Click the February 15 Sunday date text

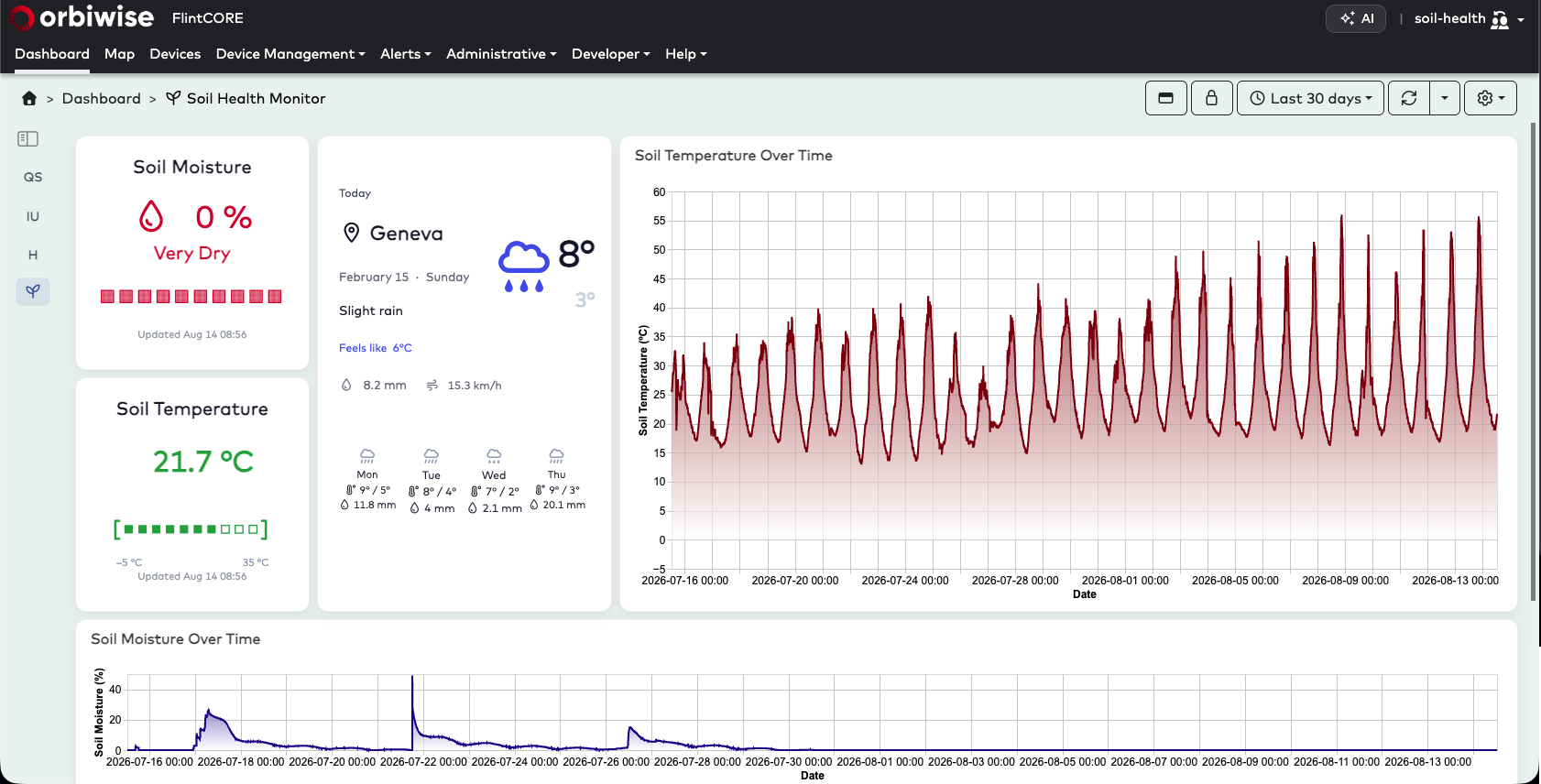tap(404, 278)
